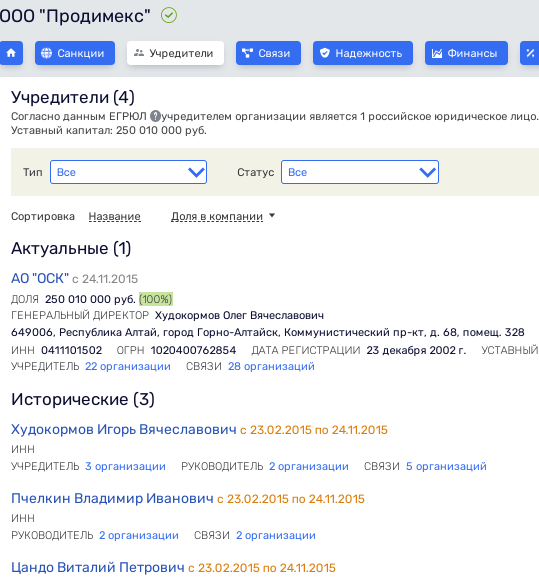Open the Санкции tab
539x577 pixels.
point(75,53)
